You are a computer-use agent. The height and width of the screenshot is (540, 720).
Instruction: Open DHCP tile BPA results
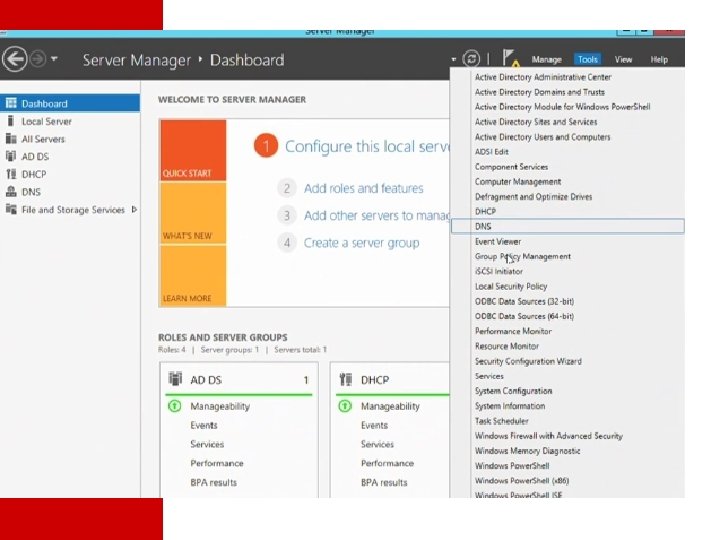coord(384,483)
